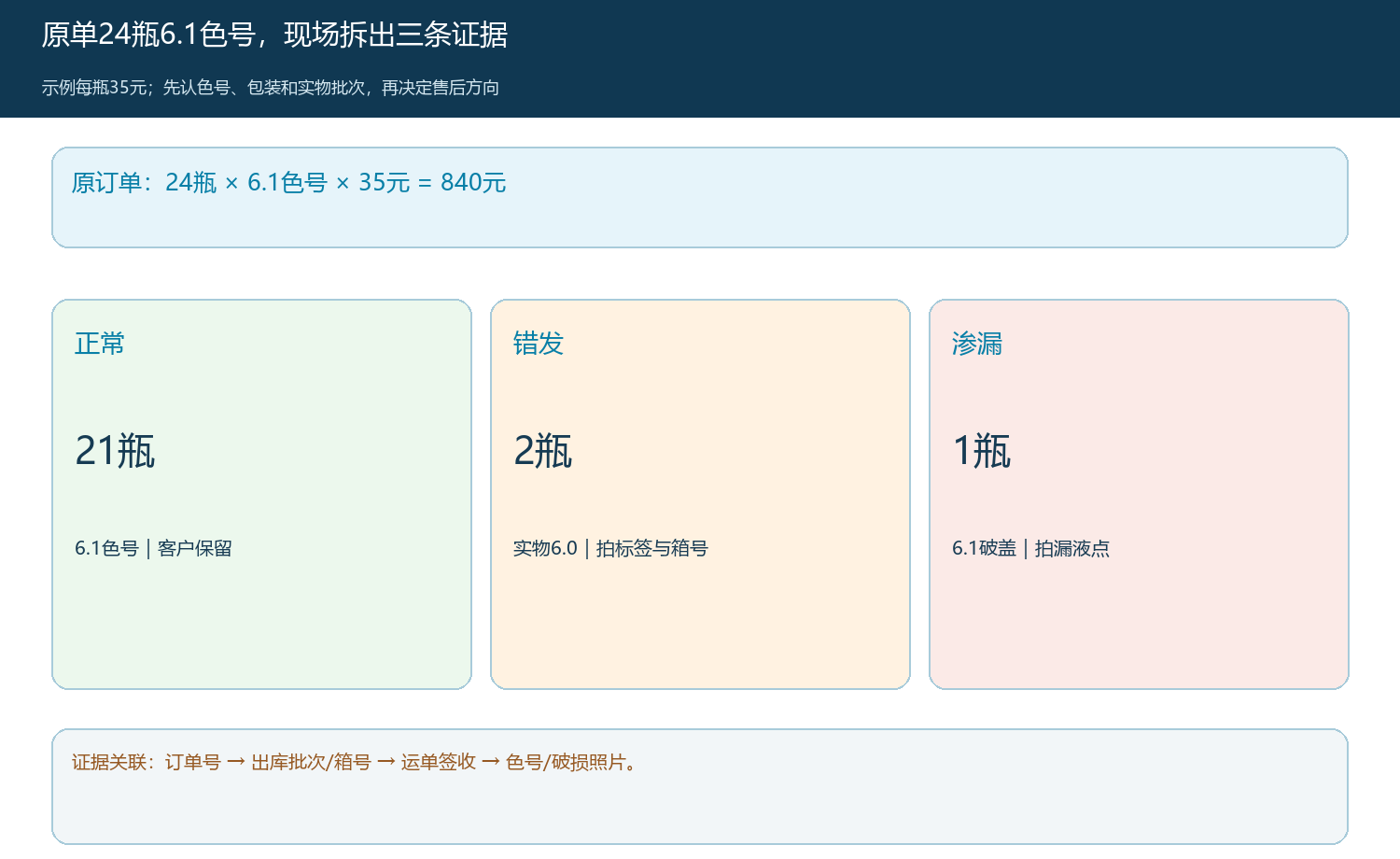
Task: Click the 证据关联 footer box
Action: point(700,786)
